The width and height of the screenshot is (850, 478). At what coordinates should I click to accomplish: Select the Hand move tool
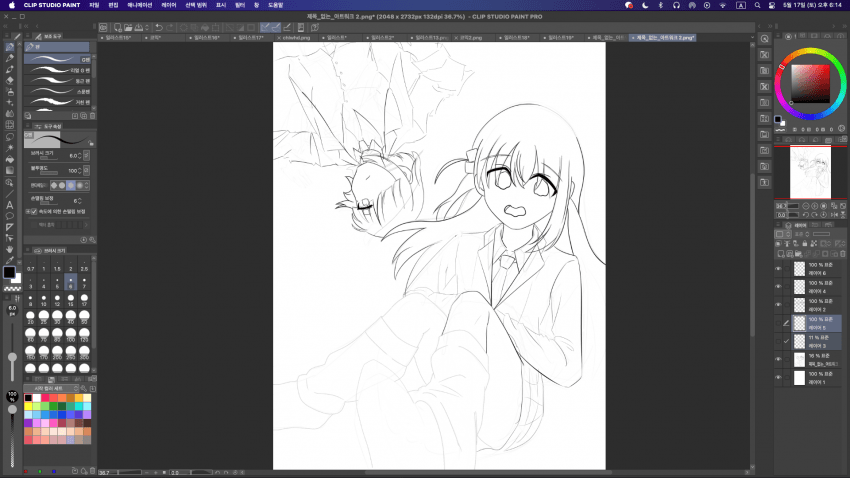pyautogui.click(x=9, y=249)
